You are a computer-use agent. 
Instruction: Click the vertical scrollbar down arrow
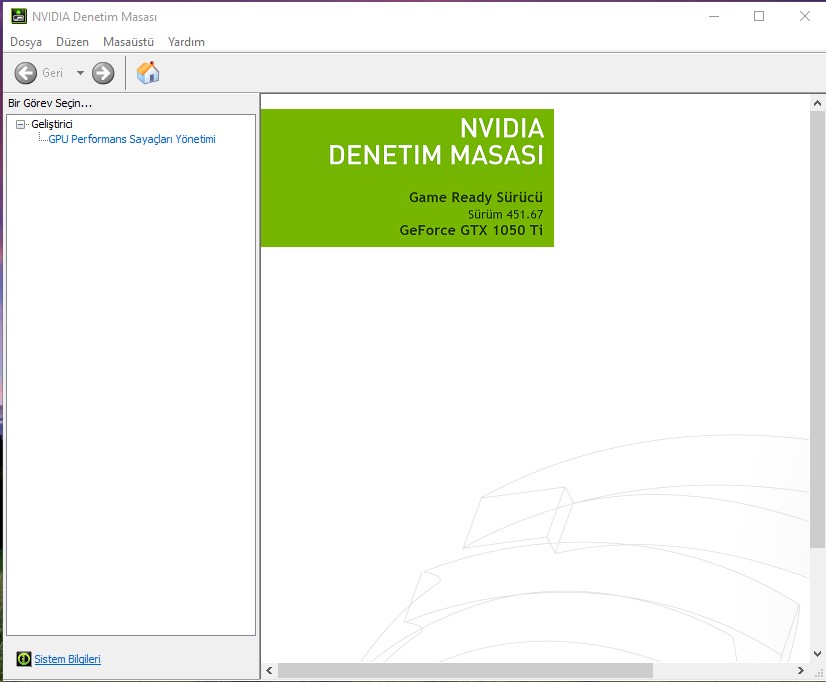tap(817, 654)
